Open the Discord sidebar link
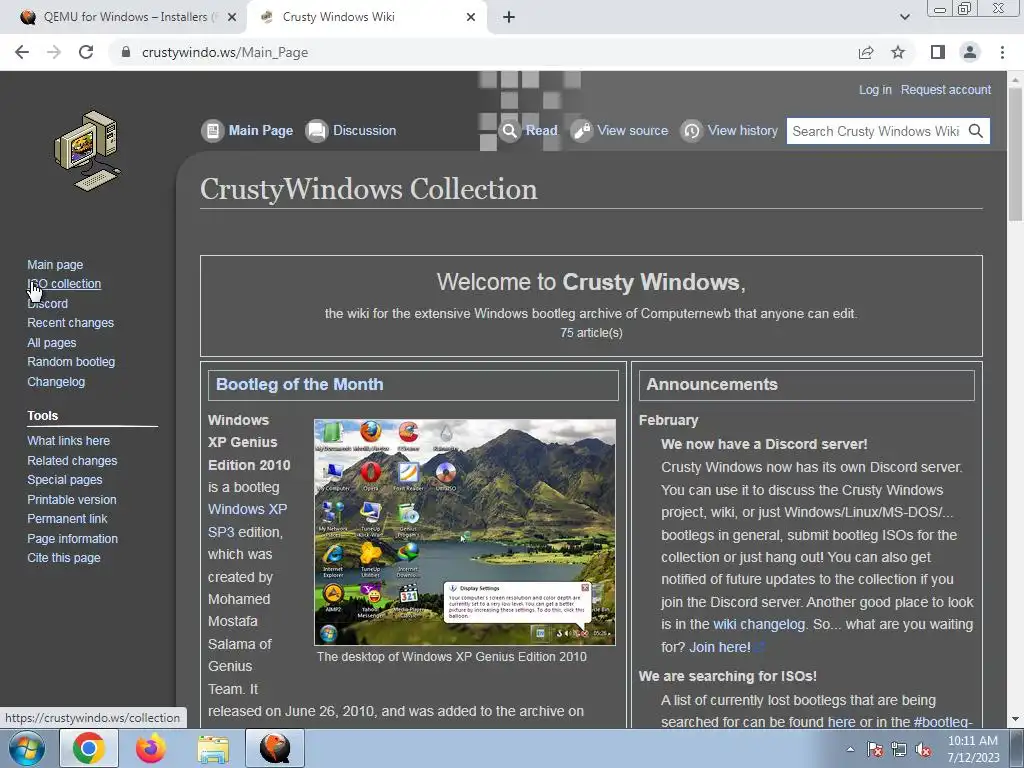This screenshot has height=768, width=1024. tap(48, 304)
